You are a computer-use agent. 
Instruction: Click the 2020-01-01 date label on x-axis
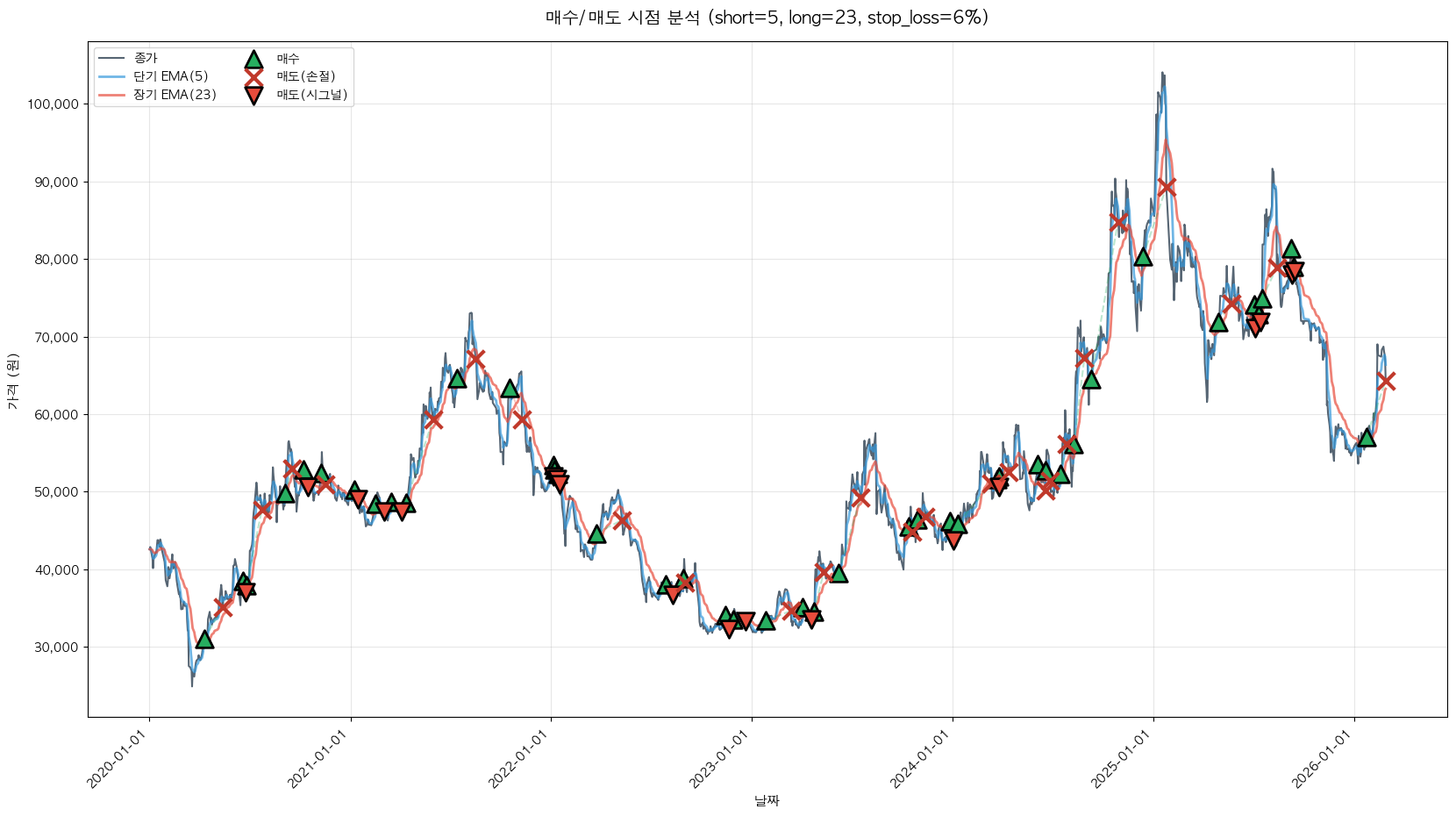click(118, 760)
